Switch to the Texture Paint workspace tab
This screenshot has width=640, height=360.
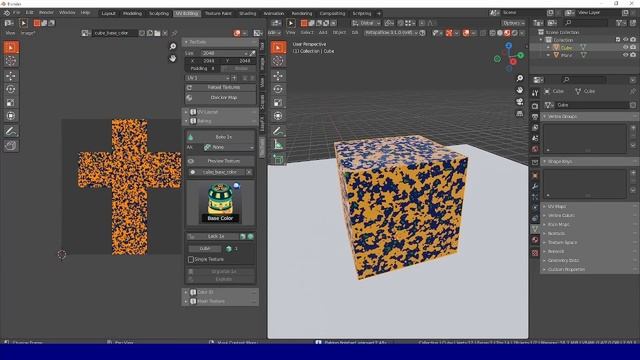point(218,13)
